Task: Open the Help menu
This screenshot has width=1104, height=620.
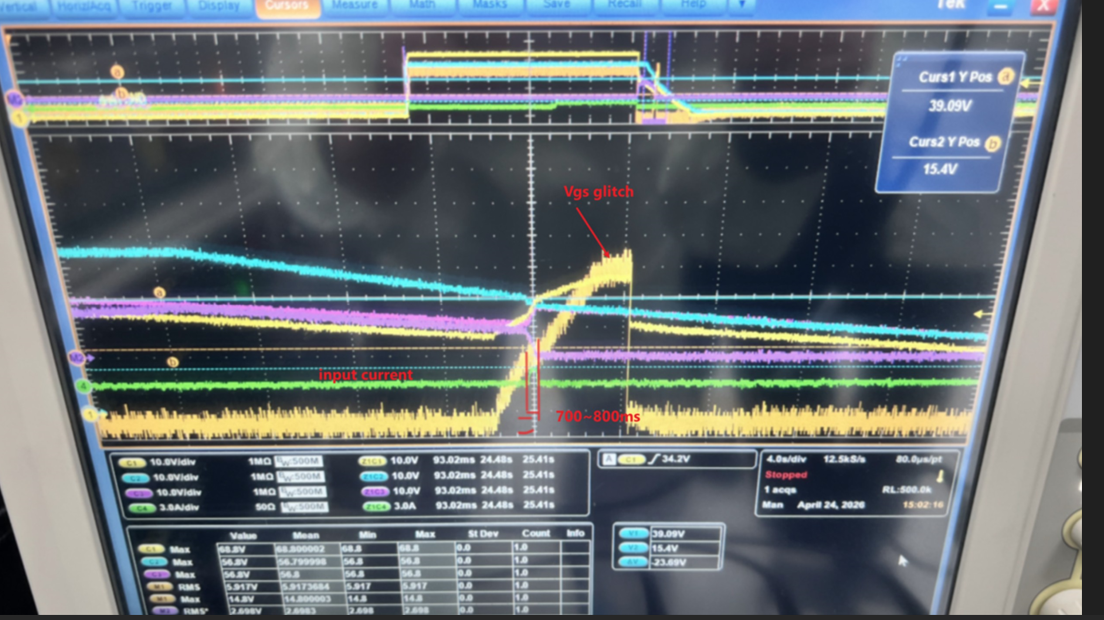Action: coord(693,5)
